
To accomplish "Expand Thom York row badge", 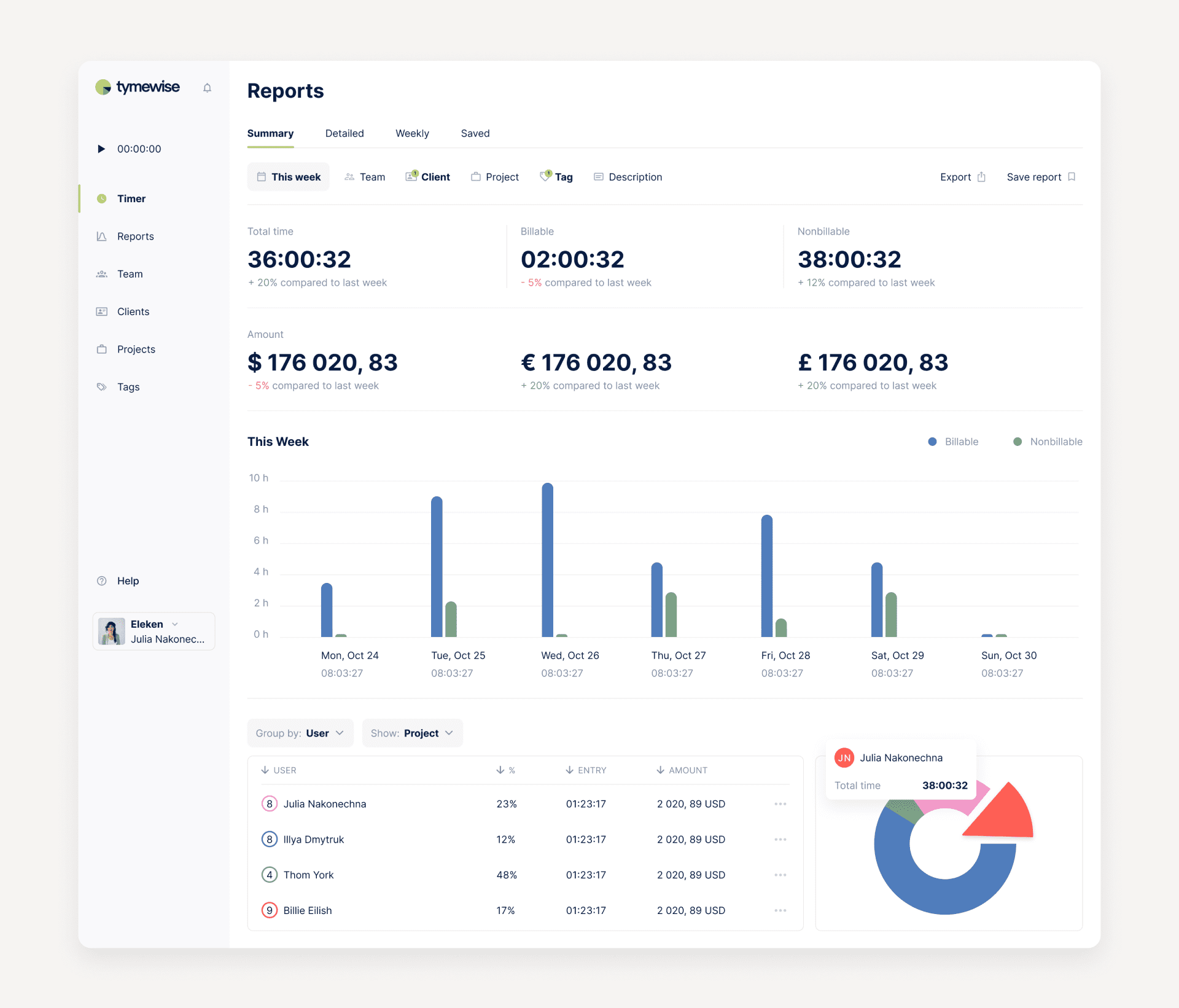I will tap(270, 875).
